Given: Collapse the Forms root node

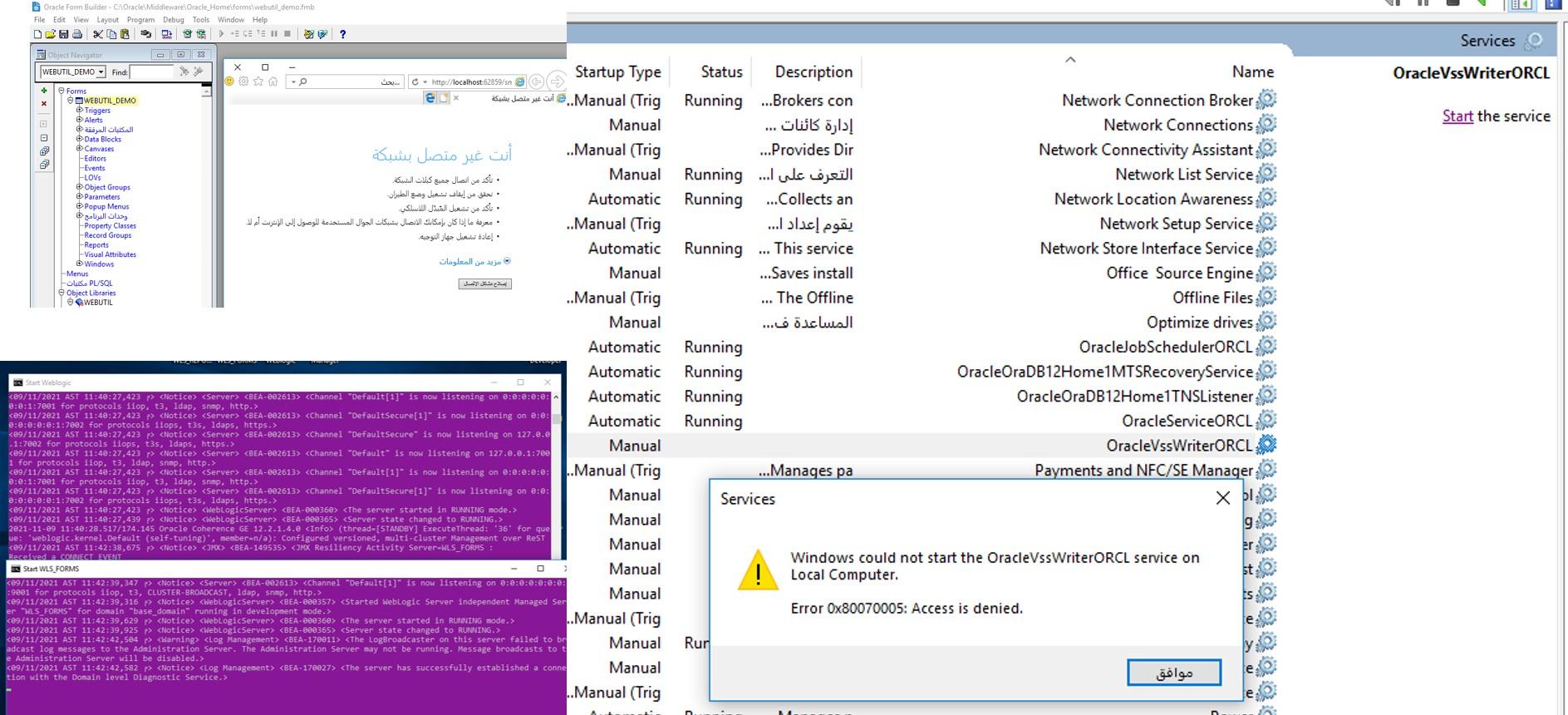Looking at the screenshot, I should [61, 91].
